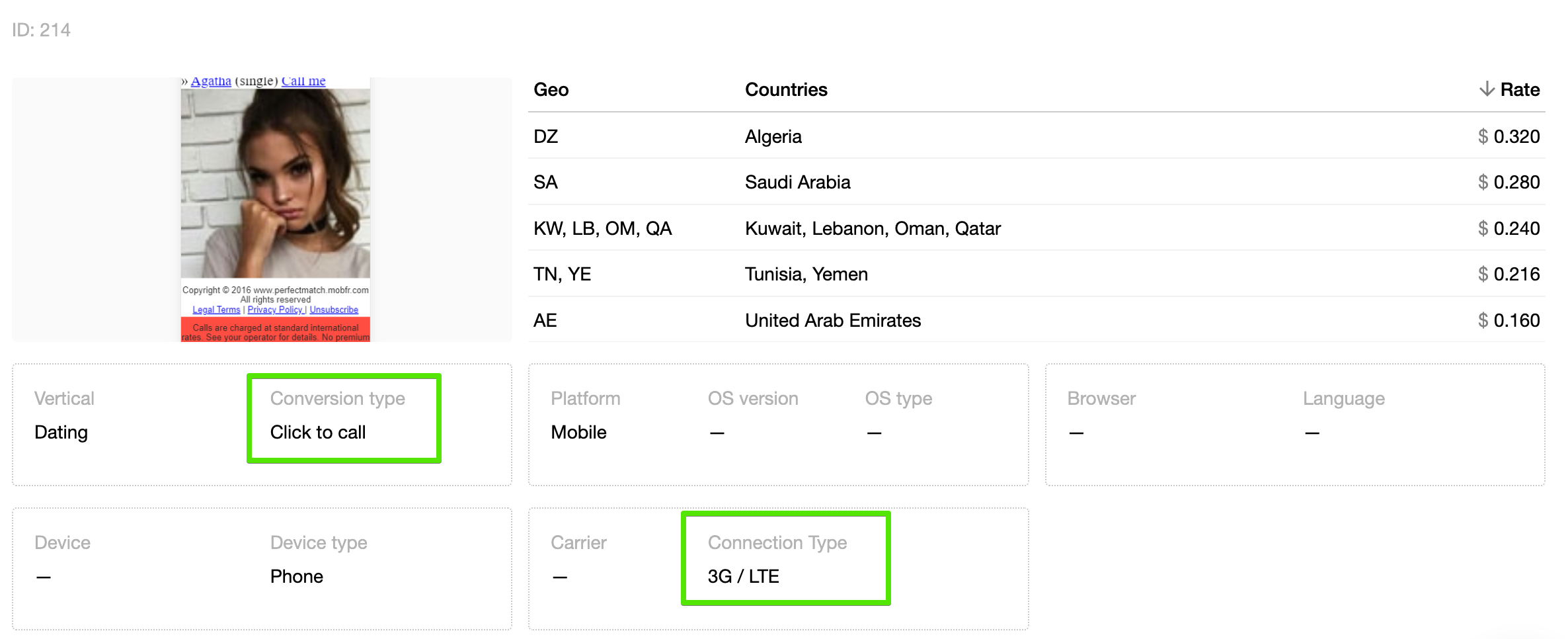The image size is (1568, 639).
Task: Click the Call me link
Action: (x=303, y=81)
